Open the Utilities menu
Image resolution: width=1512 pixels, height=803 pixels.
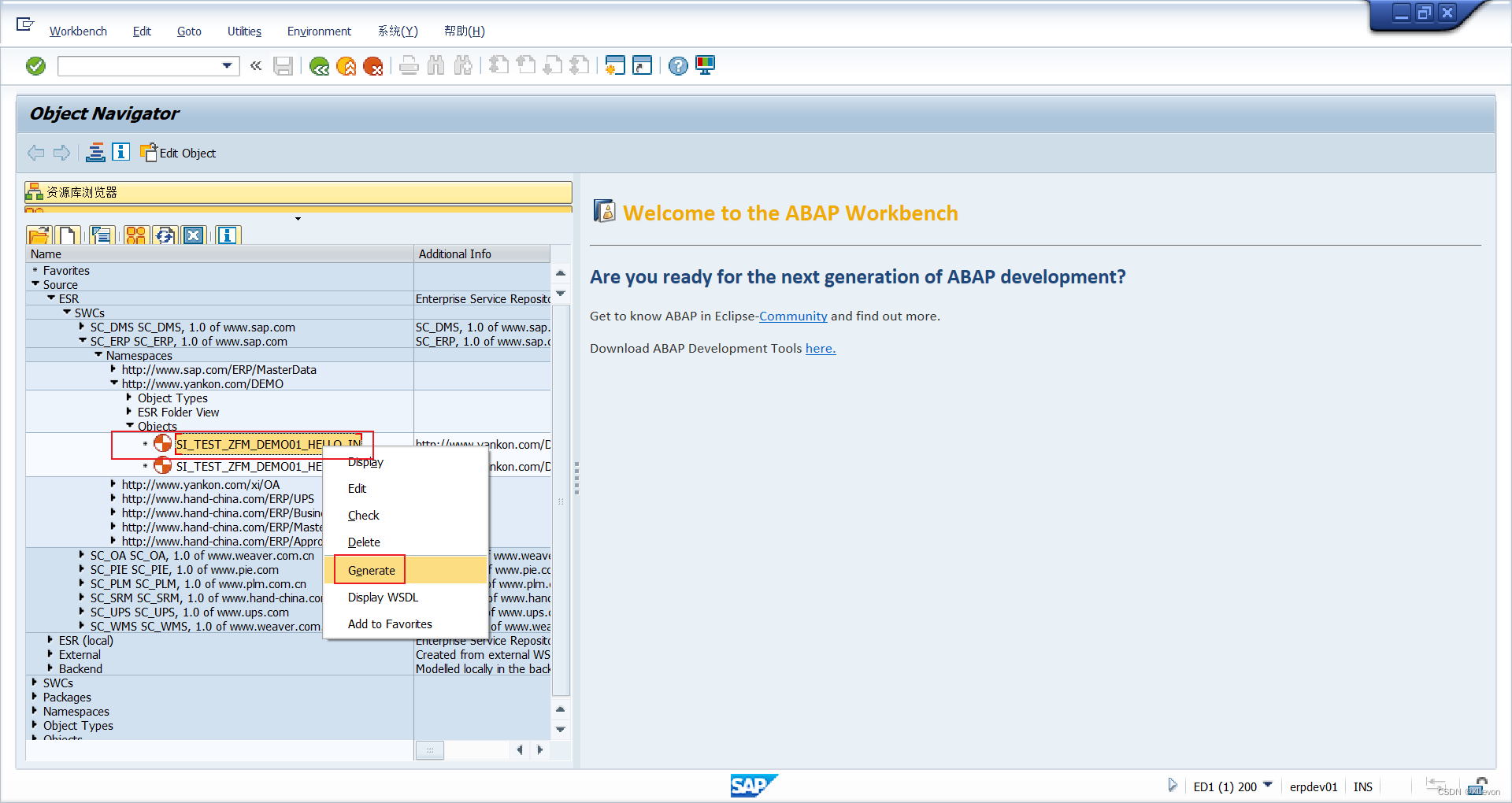click(244, 31)
